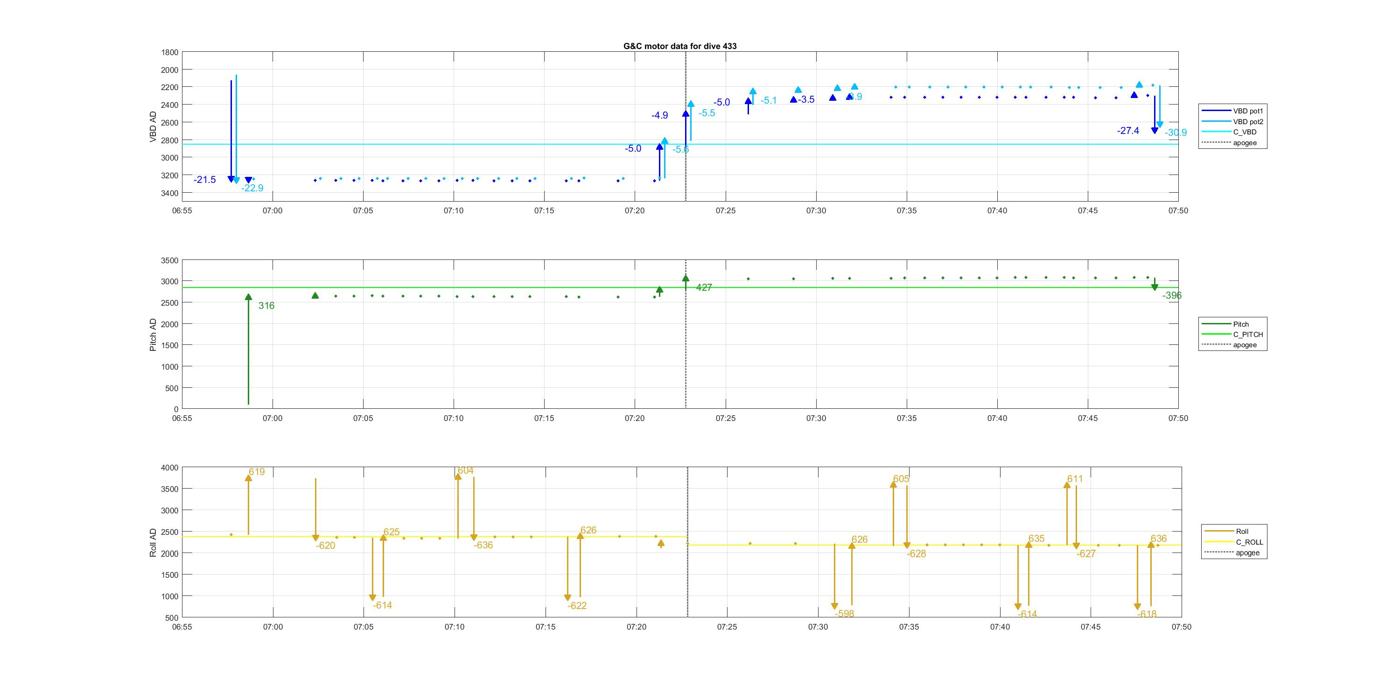The height and width of the screenshot is (693, 1400).
Task: Click the "619" roll move label
Action: (x=257, y=472)
